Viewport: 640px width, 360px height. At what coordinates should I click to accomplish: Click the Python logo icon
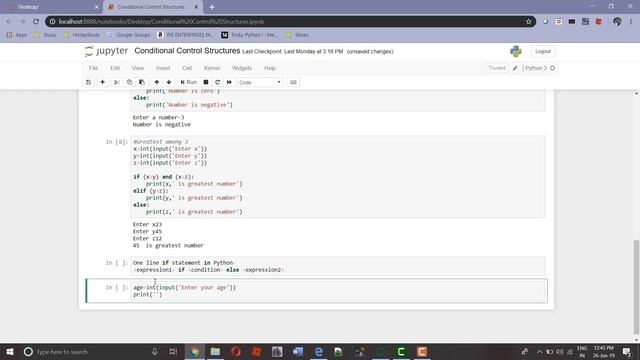point(516,51)
